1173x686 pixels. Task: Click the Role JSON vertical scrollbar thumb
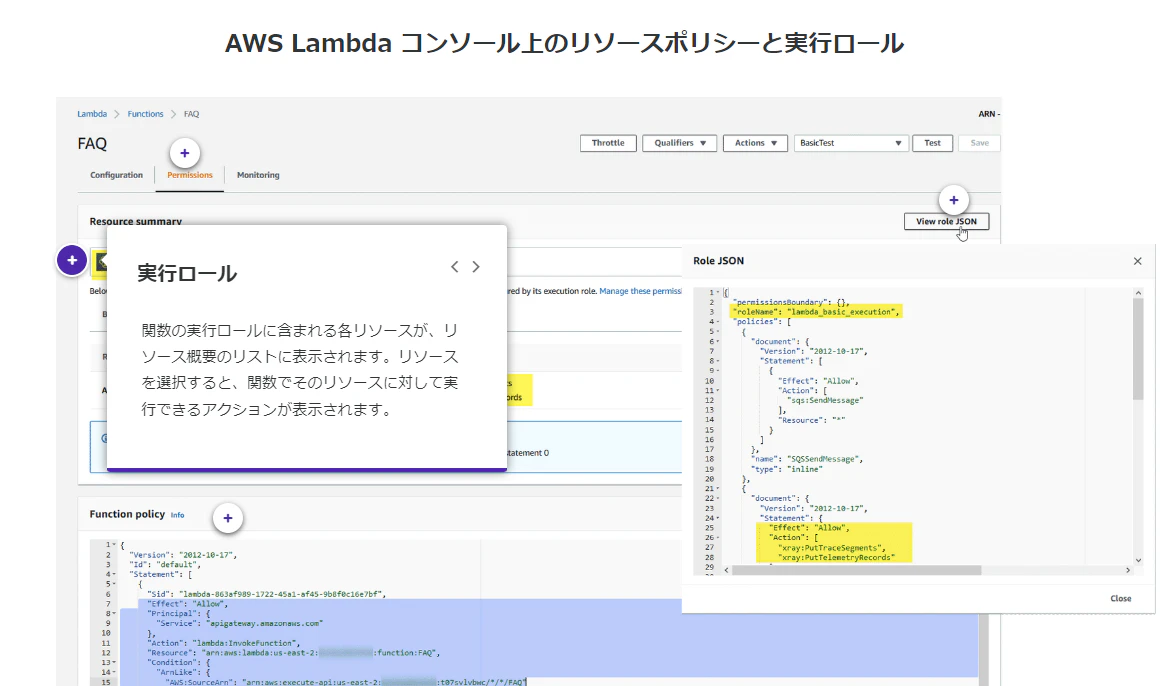click(1138, 349)
